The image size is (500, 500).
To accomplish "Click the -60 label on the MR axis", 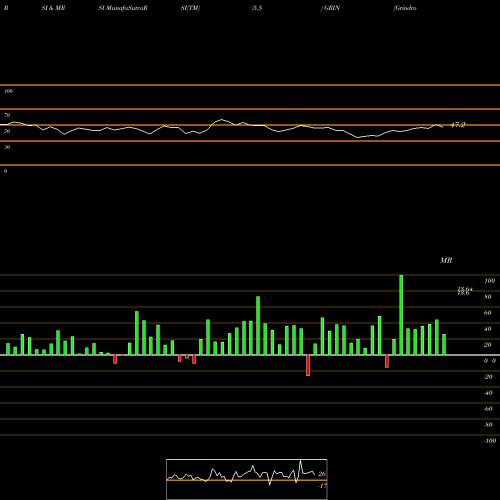I will click(x=488, y=409).
